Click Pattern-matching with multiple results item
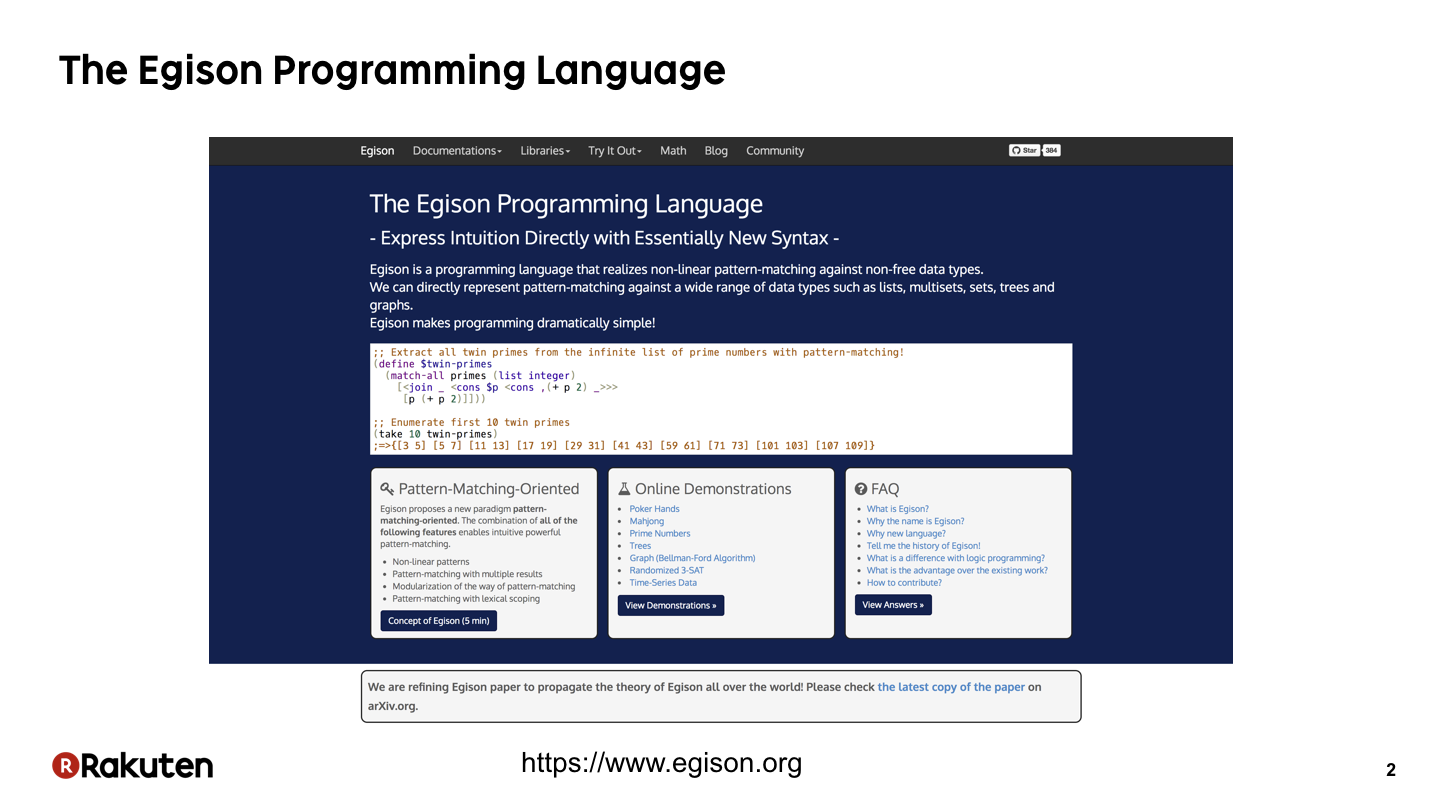 coord(467,574)
